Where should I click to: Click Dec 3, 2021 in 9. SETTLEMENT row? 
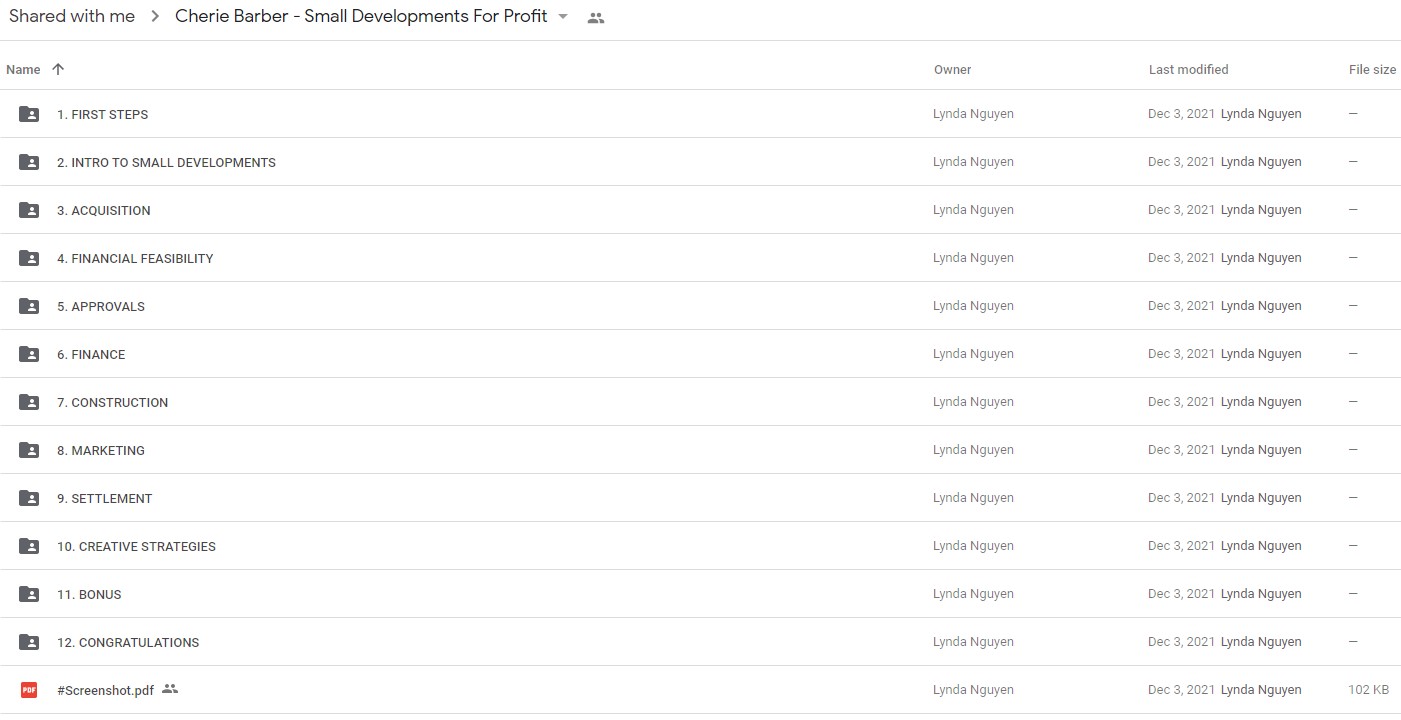(1181, 498)
